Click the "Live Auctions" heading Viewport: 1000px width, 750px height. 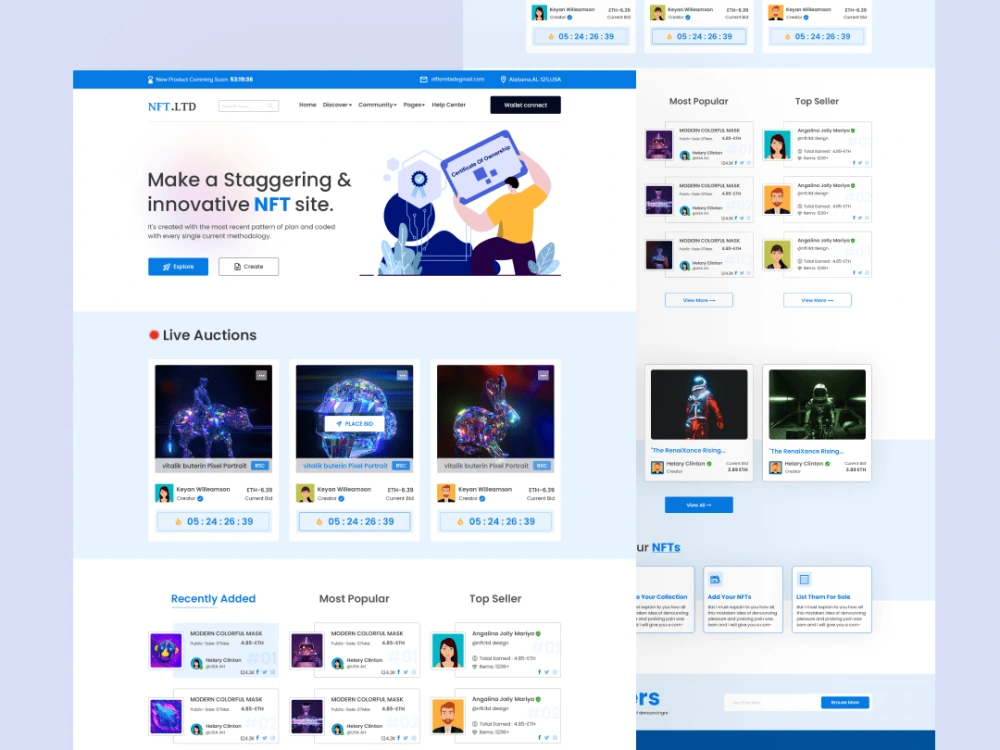(210, 335)
